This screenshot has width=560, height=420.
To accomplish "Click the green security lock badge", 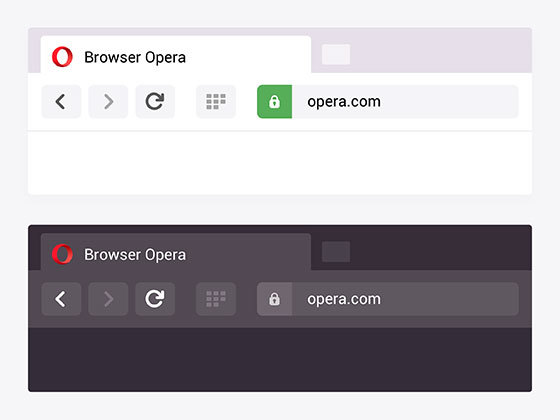I will click(x=274, y=101).
